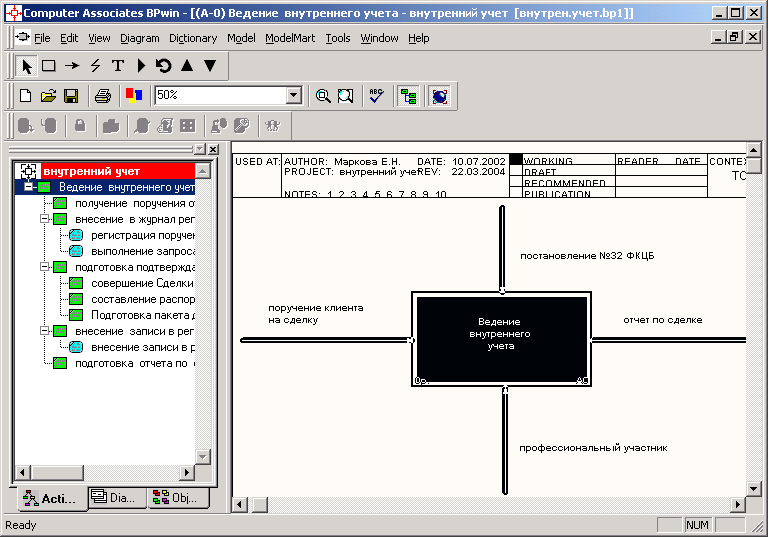This screenshot has height=537, width=768.
Task: Click the zoom magnifier icon
Action: point(323,96)
